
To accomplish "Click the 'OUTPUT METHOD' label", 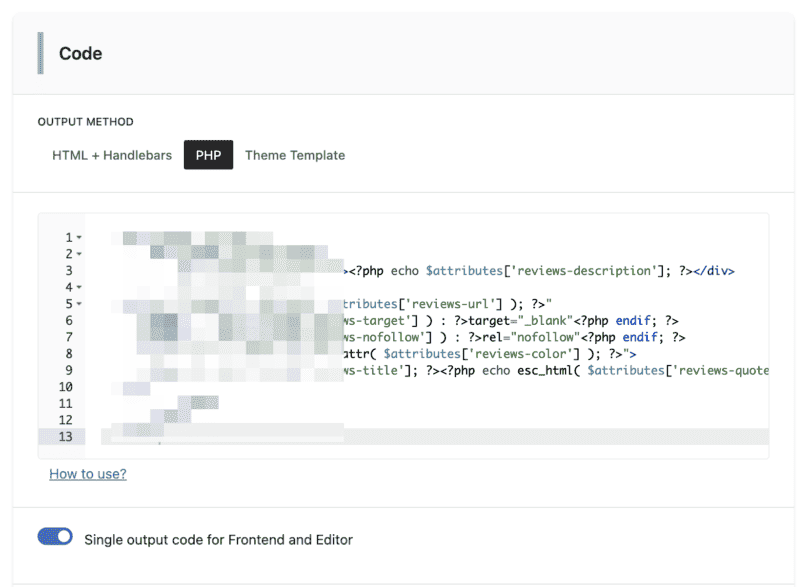I will [x=85, y=122].
